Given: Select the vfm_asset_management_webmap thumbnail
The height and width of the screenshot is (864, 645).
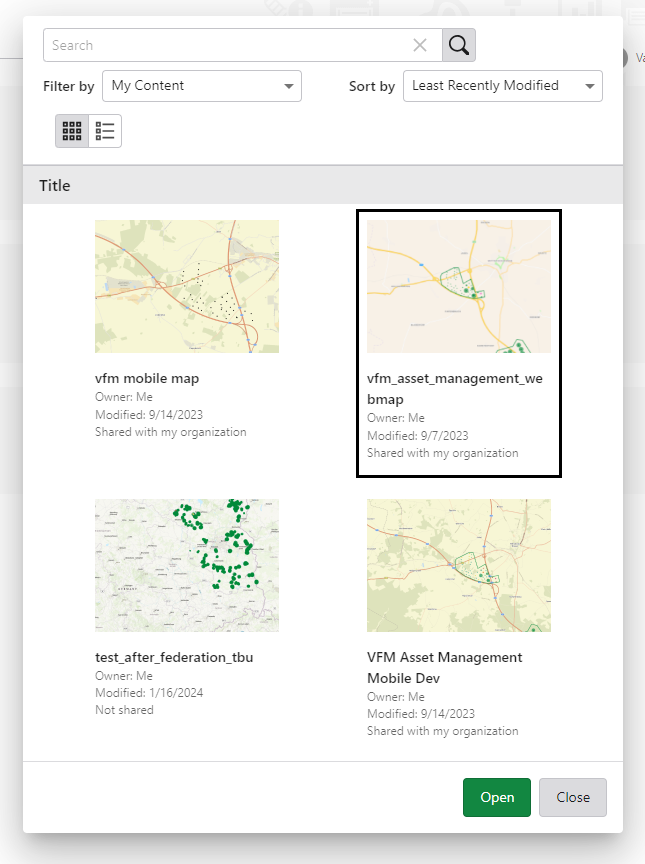Looking at the screenshot, I should (x=459, y=286).
